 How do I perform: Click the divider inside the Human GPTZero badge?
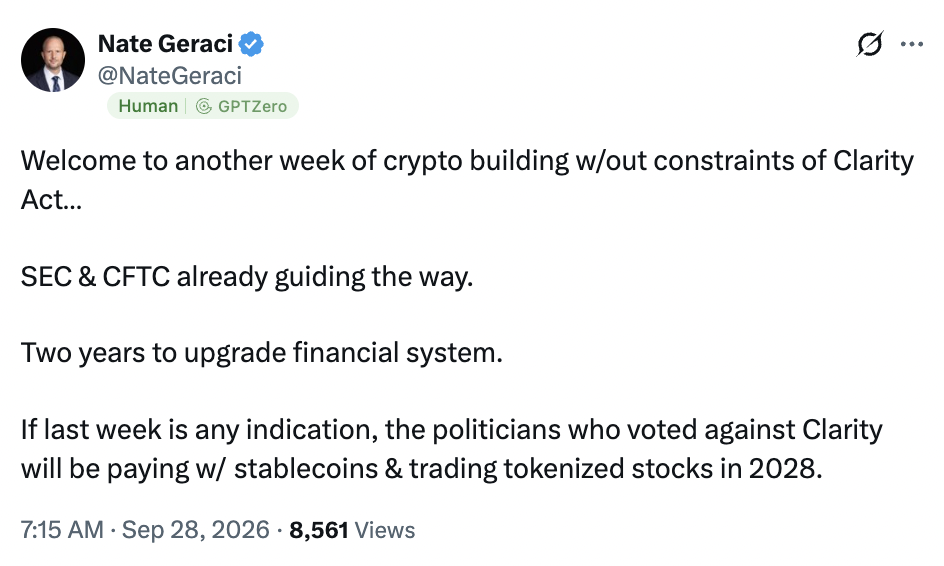pos(185,106)
